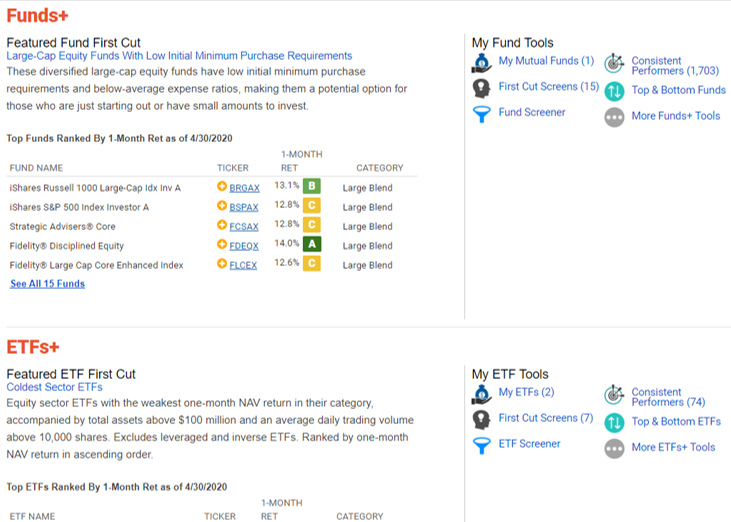Click the Funds+ section heading
This screenshot has width=731, height=522.
point(37,15)
